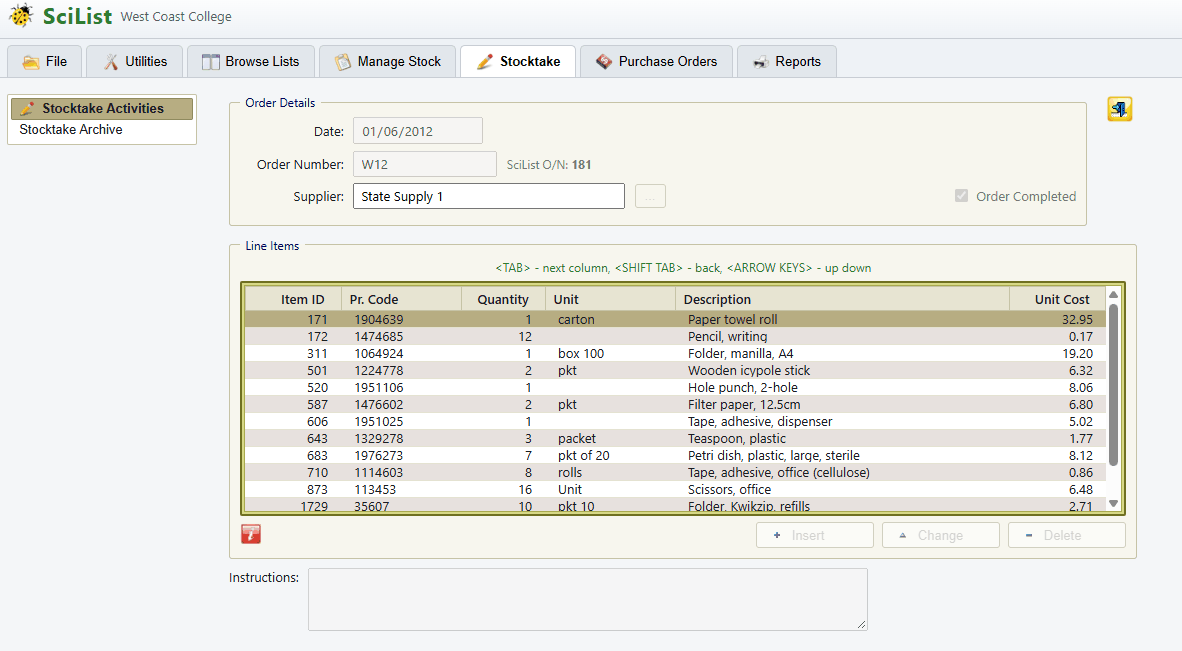
Task: Click the line items scroll up arrow
Action: [1113, 294]
